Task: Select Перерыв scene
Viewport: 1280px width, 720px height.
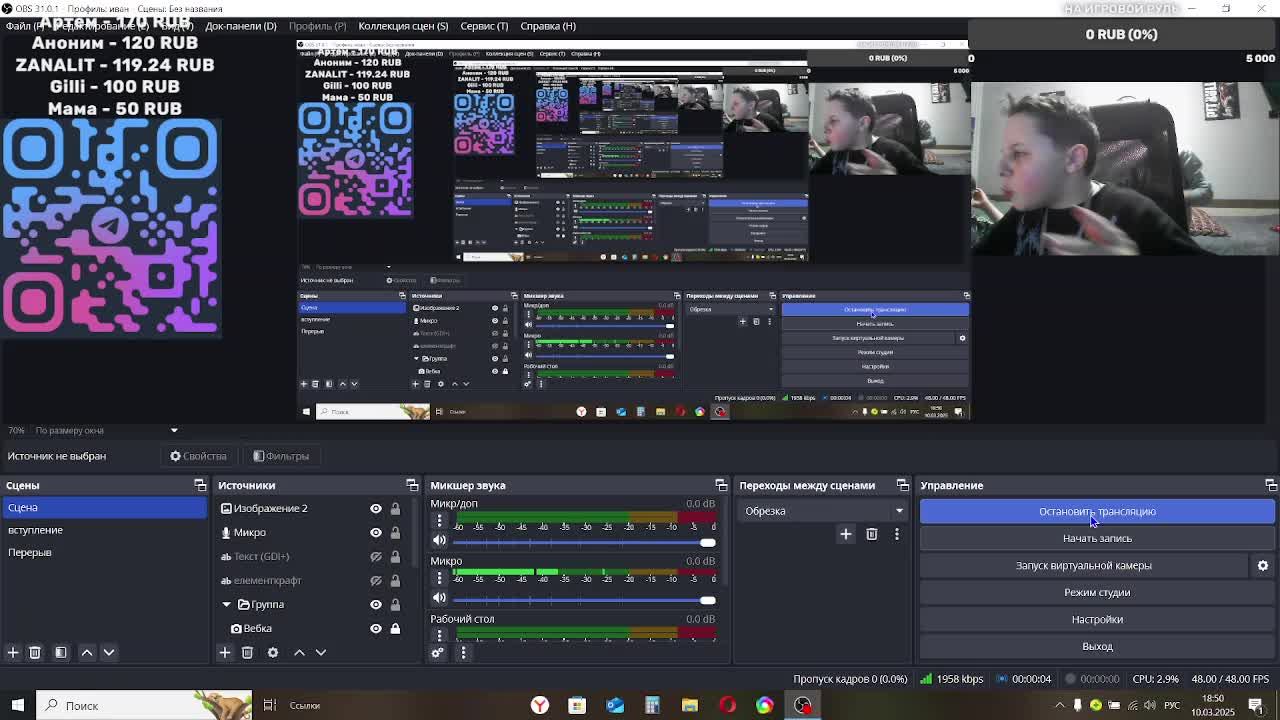Action: click(104, 552)
